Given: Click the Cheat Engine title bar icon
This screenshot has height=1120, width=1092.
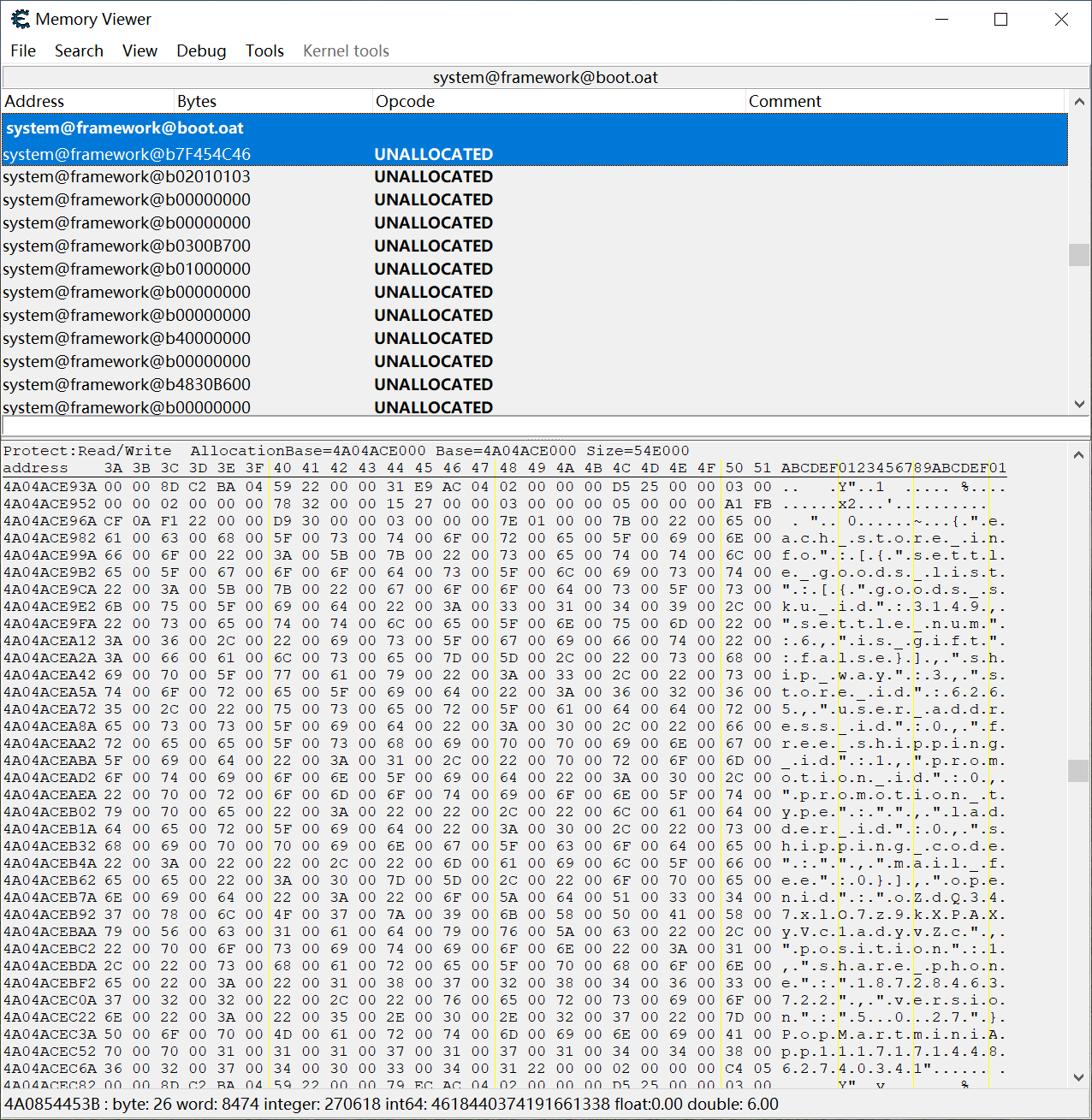Looking at the screenshot, I should 20,19.
